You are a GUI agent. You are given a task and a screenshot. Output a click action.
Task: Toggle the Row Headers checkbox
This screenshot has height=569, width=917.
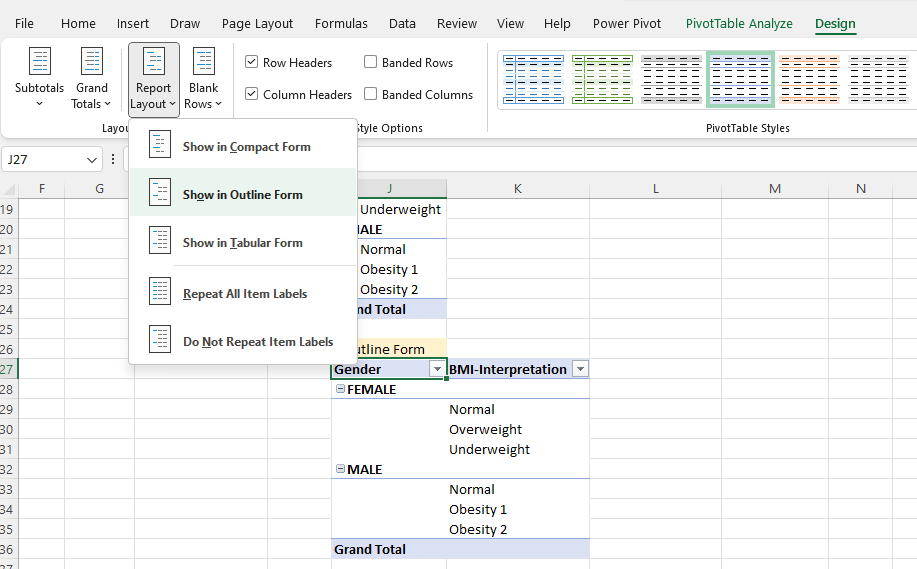(x=251, y=62)
